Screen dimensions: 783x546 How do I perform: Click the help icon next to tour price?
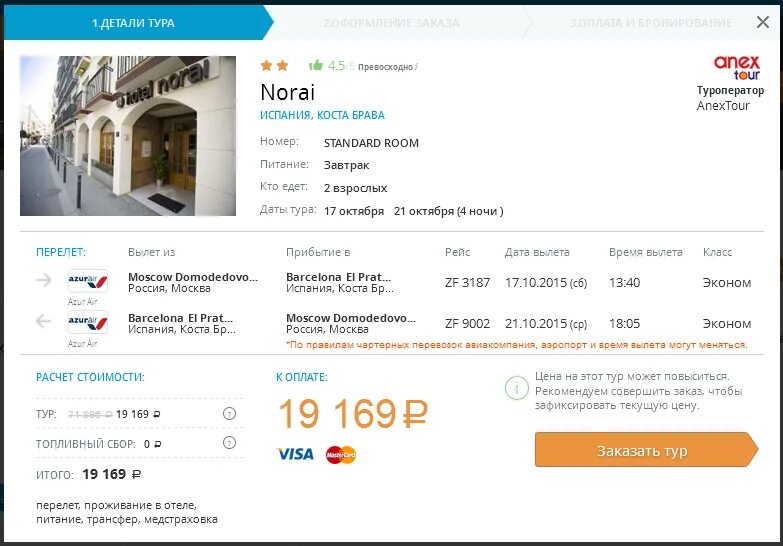(229, 414)
